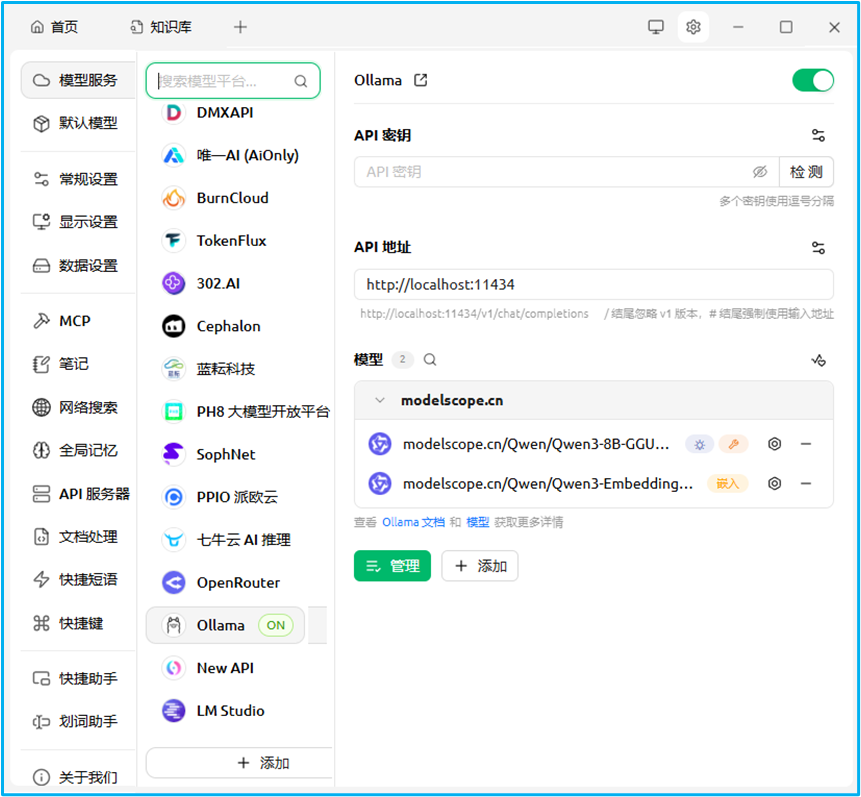Open the Ollama 文档 link
Image resolution: width=861 pixels, height=797 pixels.
coord(413,522)
